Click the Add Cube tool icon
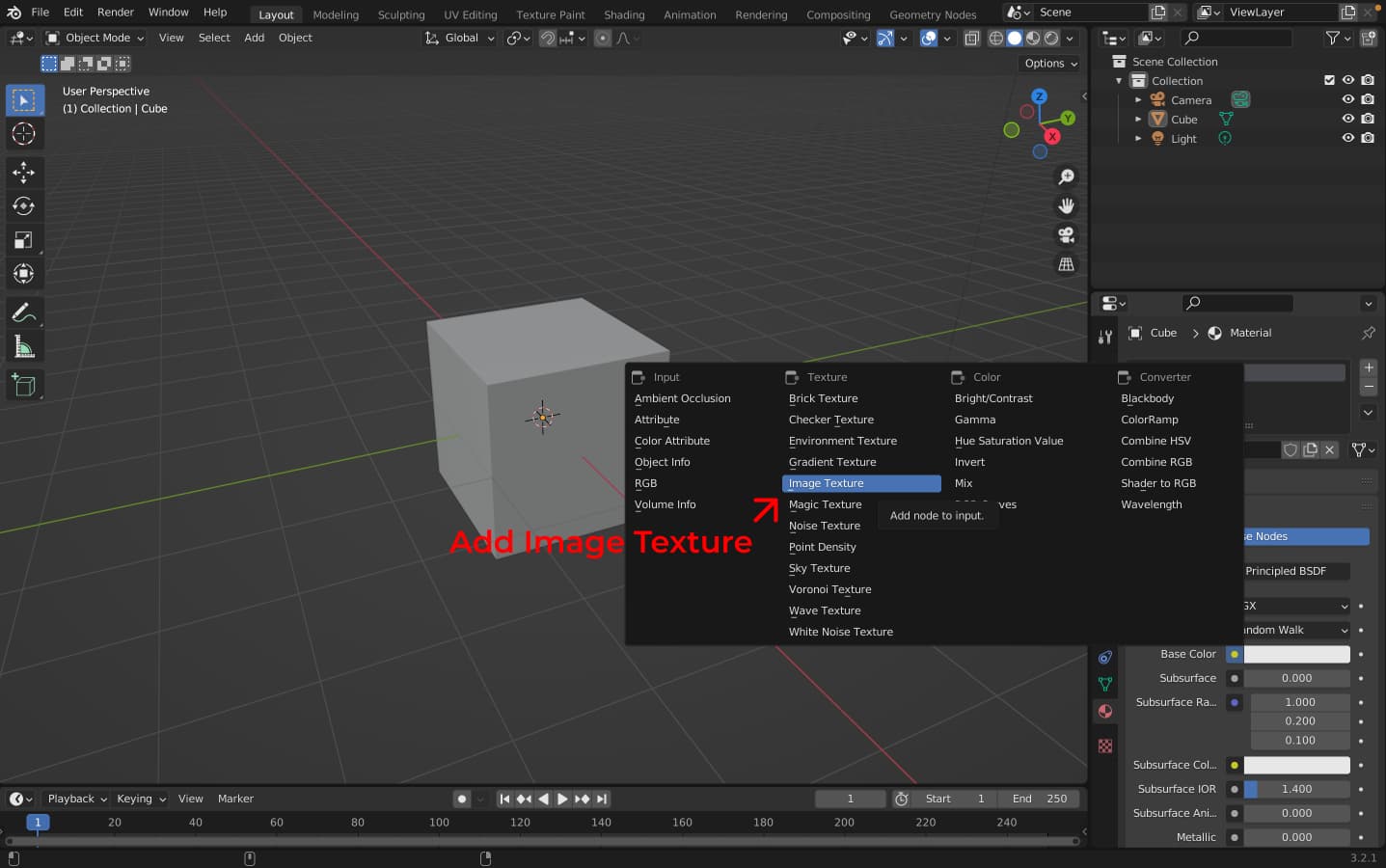 click(24, 386)
